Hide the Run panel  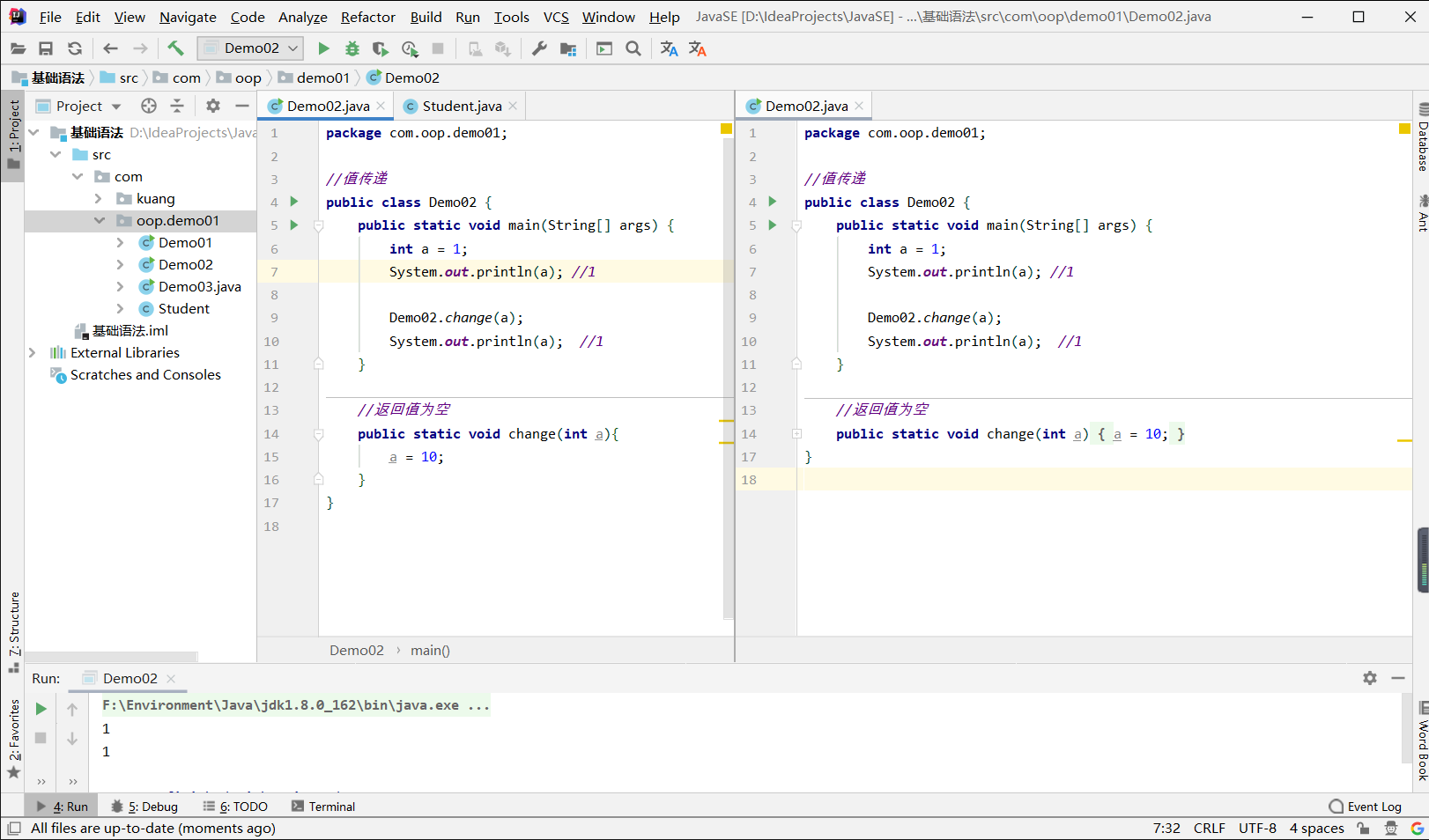pos(1397,678)
